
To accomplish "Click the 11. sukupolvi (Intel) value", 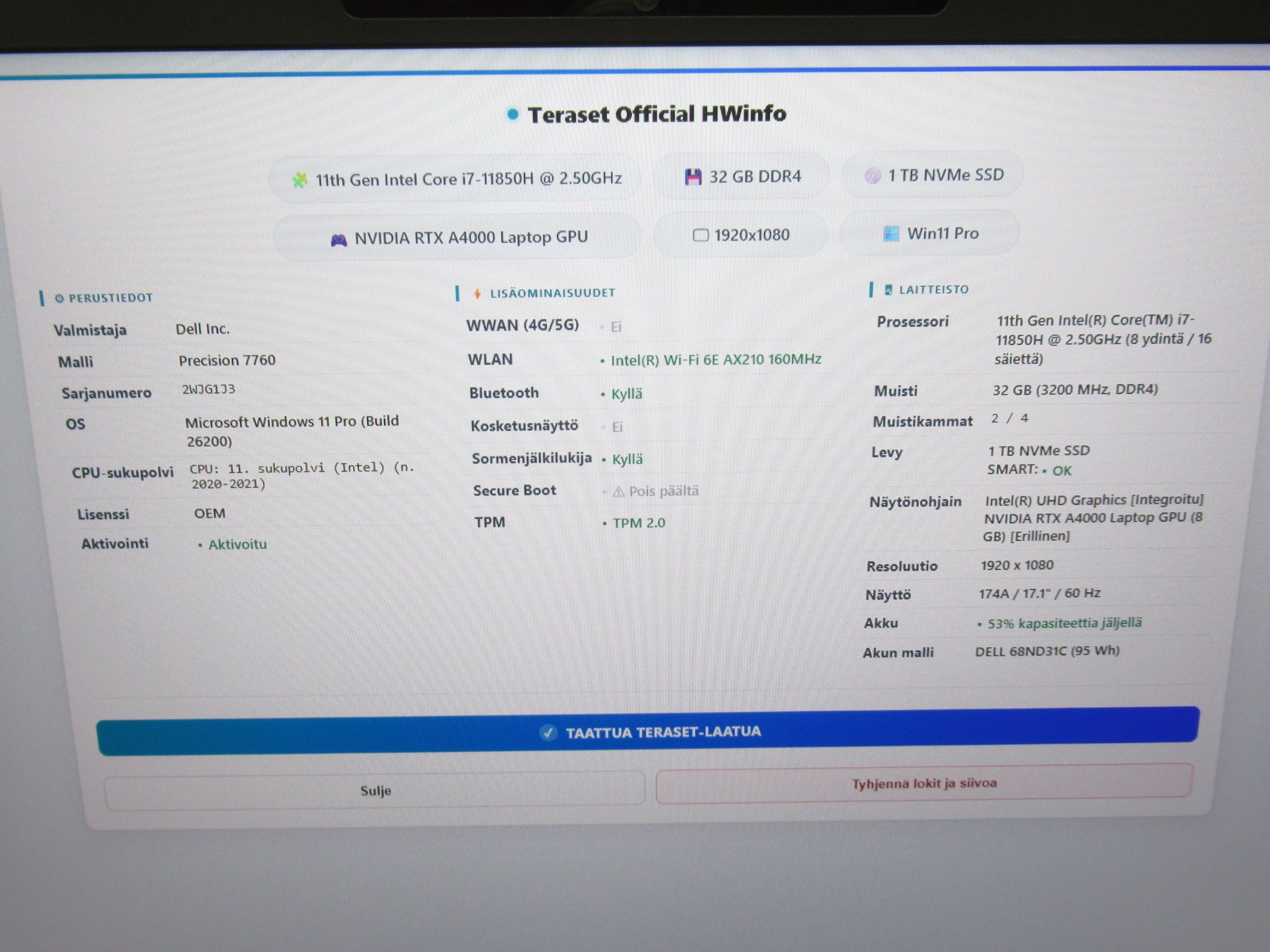I will (301, 475).
